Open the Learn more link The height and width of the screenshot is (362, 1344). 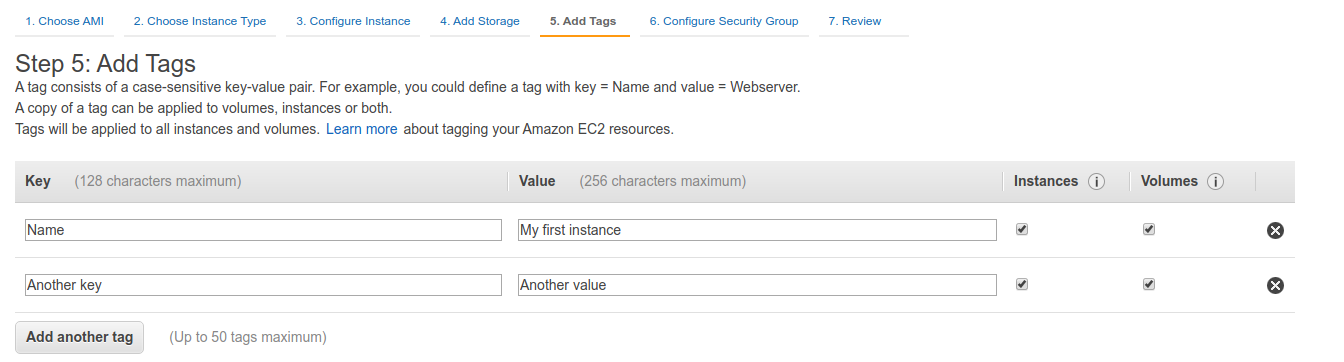tap(362, 129)
